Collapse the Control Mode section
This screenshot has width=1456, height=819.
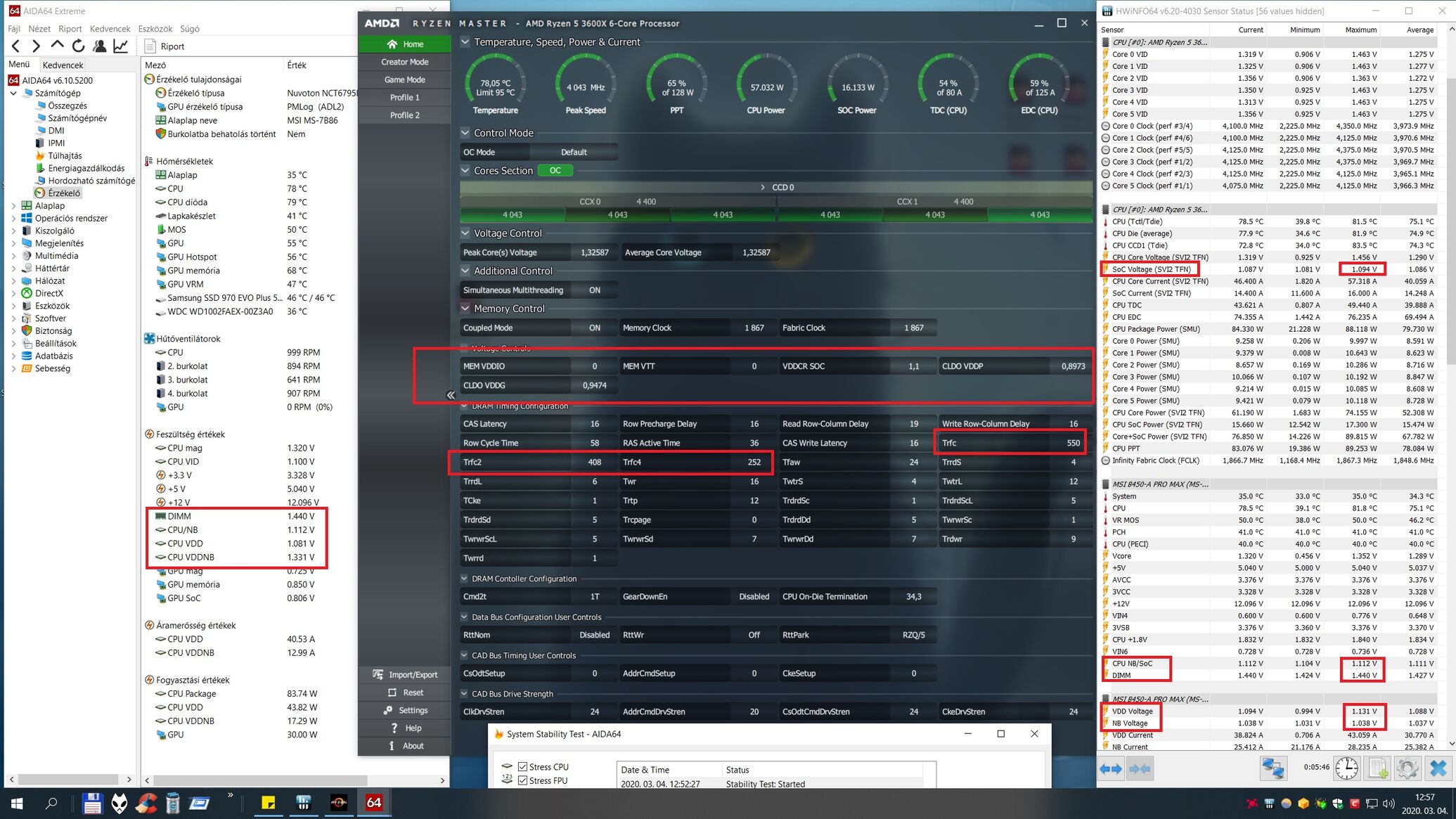465,133
